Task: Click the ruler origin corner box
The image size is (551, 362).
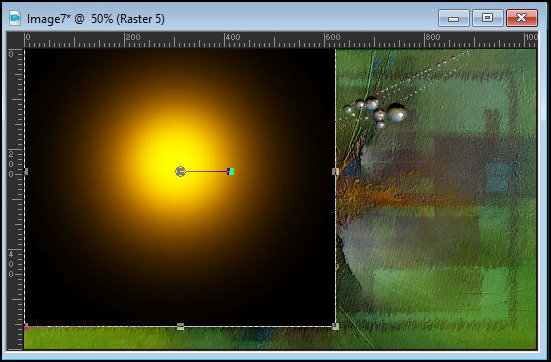Action: 15,40
